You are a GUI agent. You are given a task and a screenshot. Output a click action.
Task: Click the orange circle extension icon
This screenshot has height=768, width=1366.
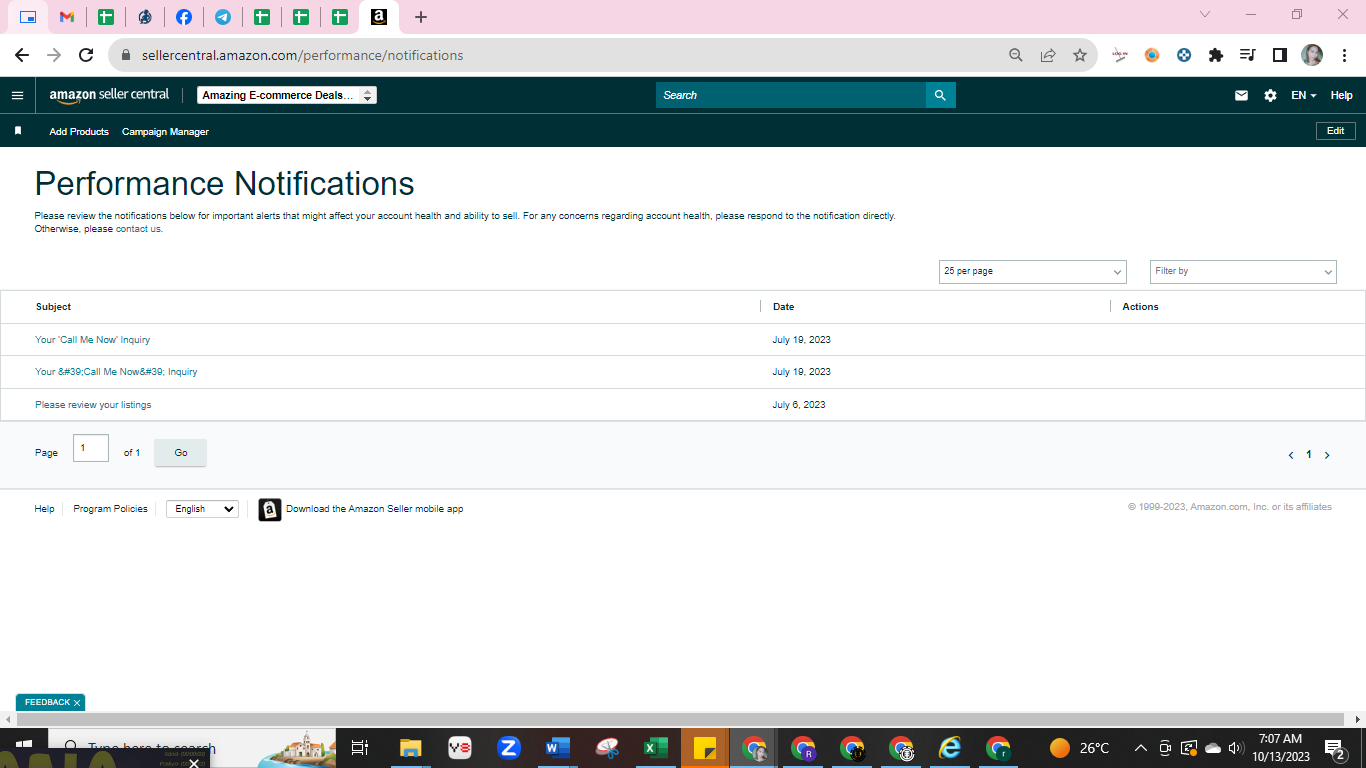pos(1152,55)
